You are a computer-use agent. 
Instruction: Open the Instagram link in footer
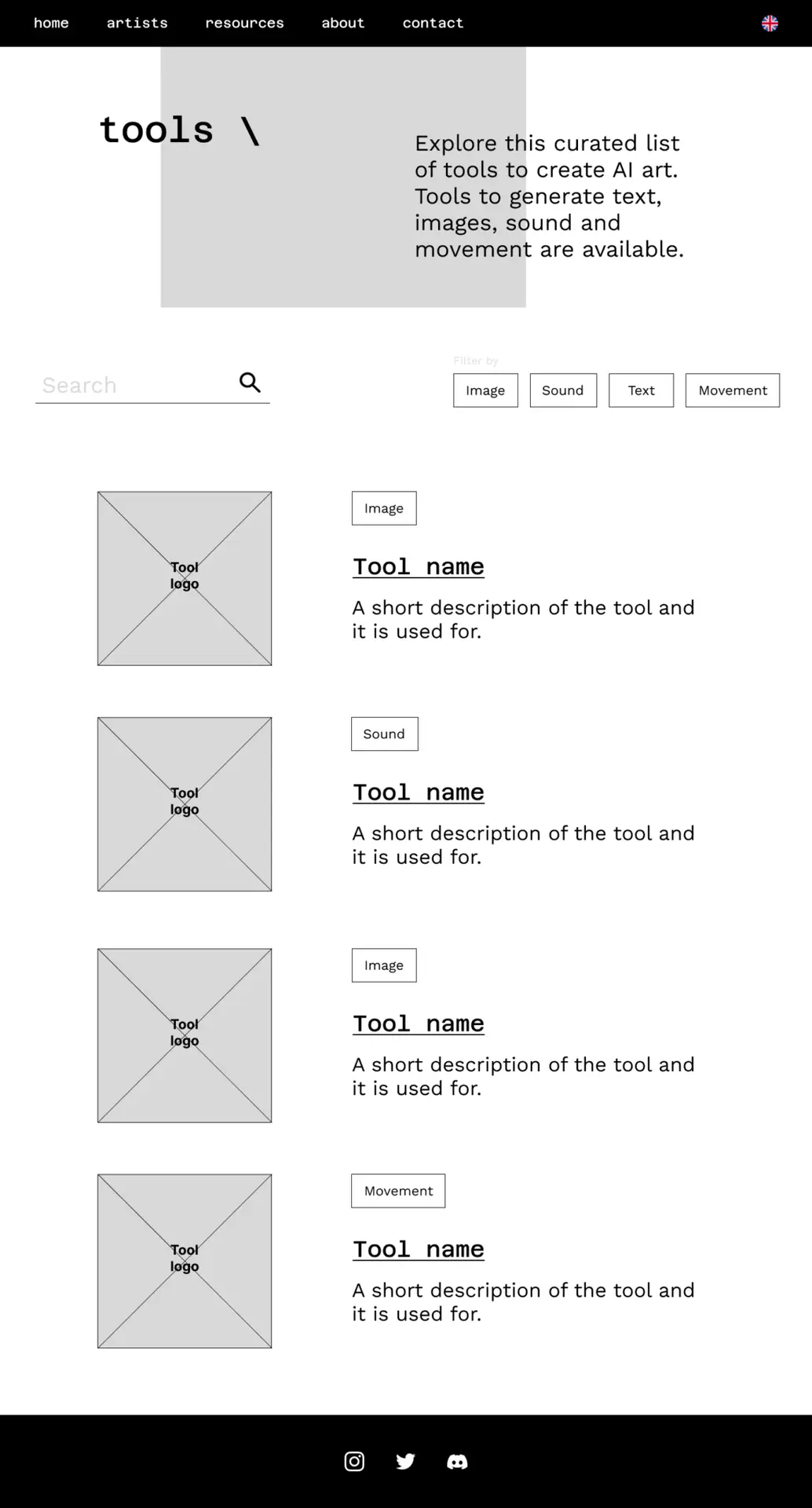click(x=354, y=1461)
